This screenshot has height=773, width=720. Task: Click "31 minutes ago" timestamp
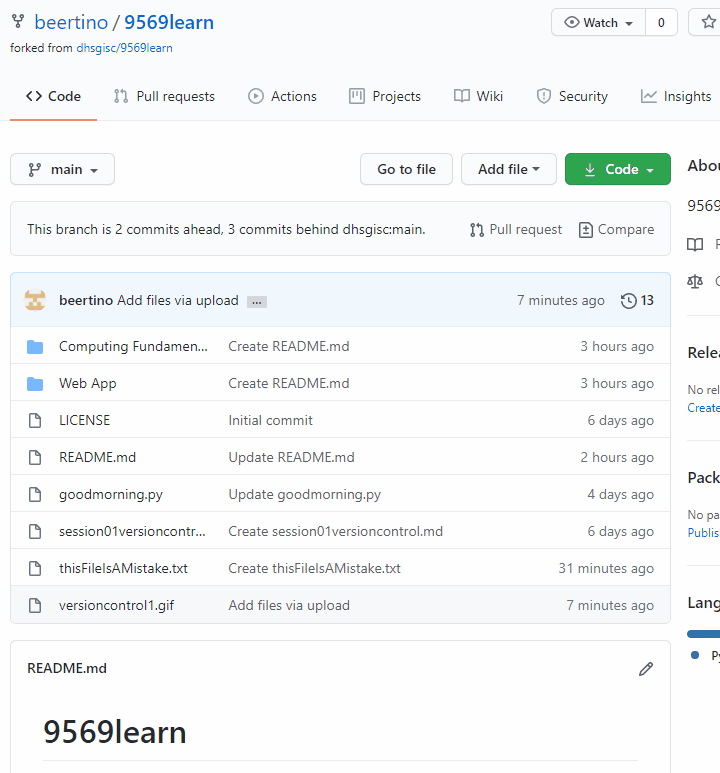tap(606, 568)
